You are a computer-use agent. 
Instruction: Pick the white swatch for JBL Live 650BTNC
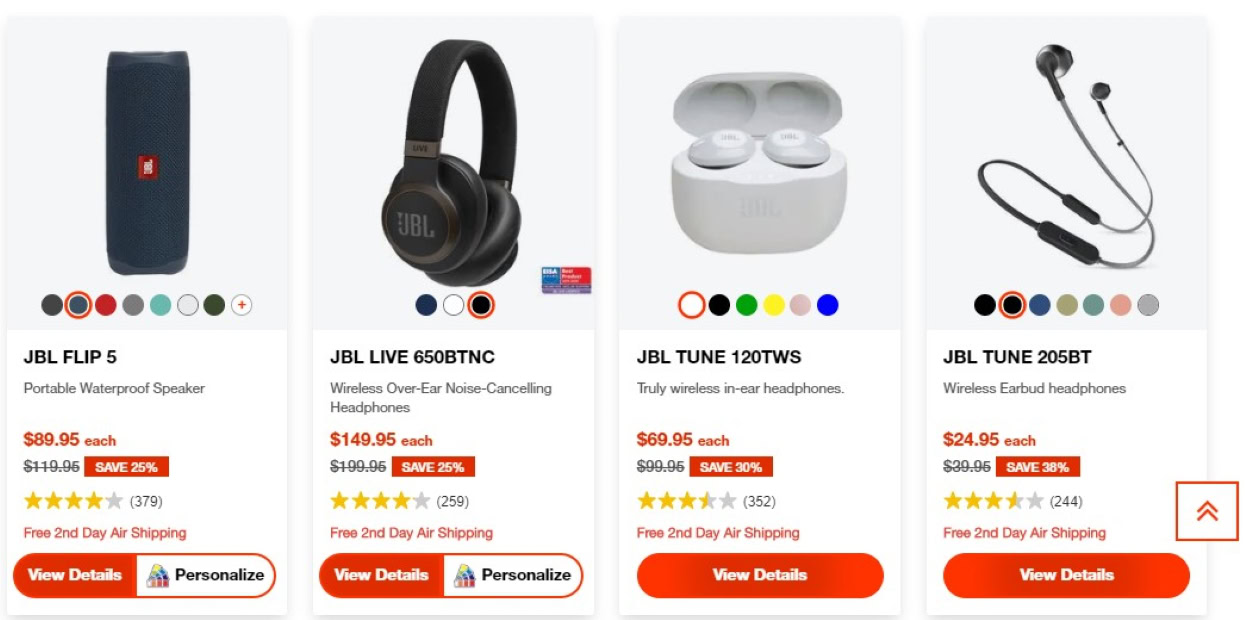coord(454,305)
